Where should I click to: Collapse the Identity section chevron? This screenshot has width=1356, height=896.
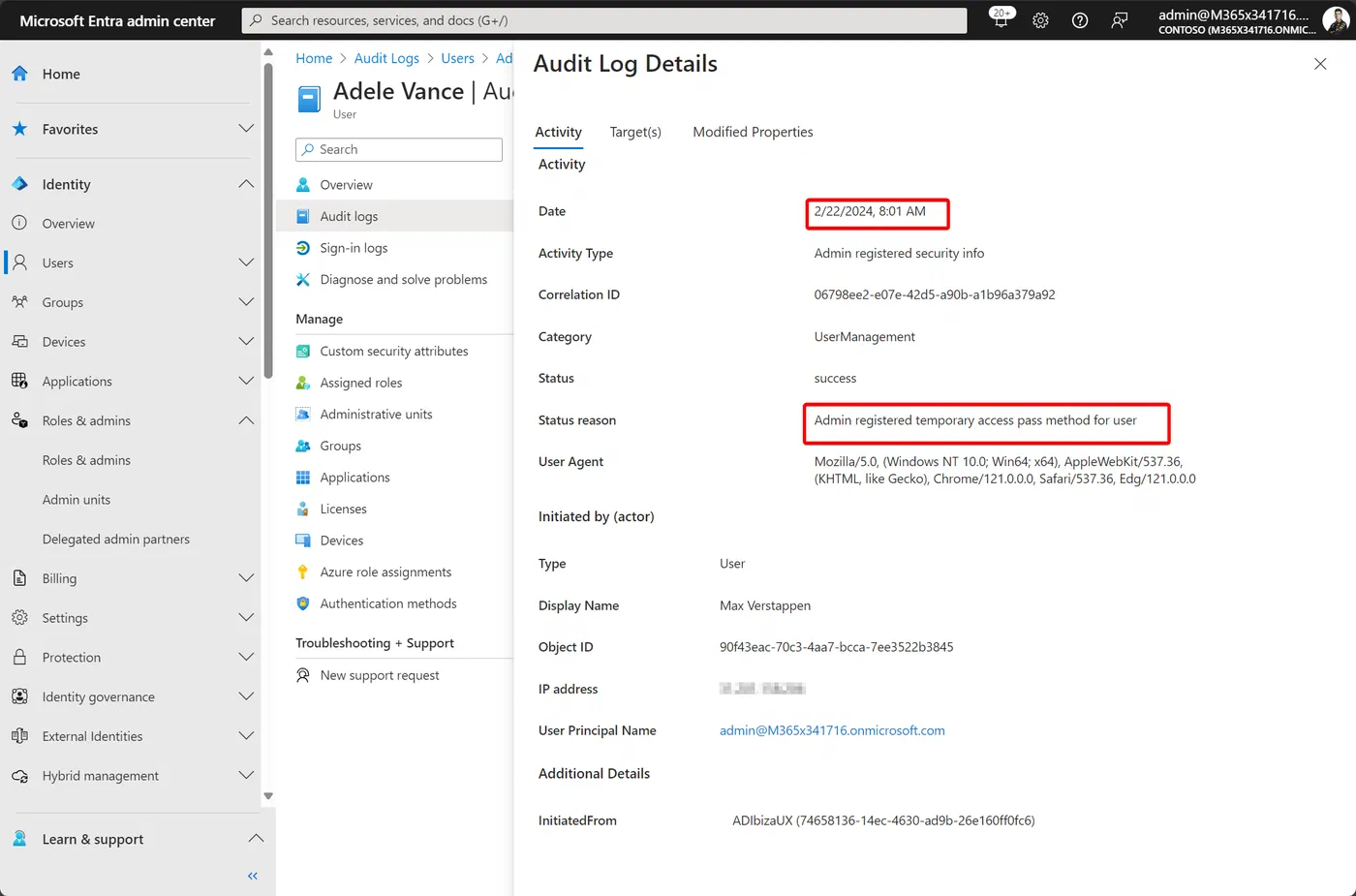(246, 184)
